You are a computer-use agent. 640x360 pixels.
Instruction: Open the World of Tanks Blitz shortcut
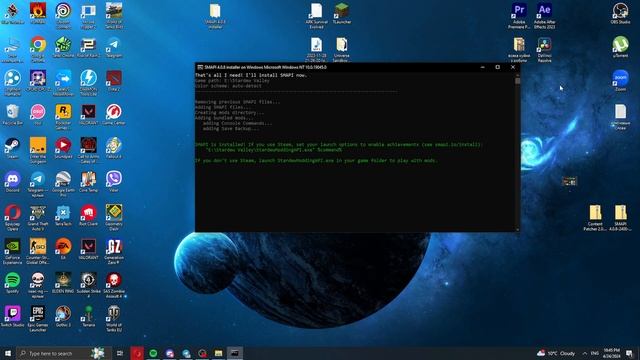click(x=113, y=16)
